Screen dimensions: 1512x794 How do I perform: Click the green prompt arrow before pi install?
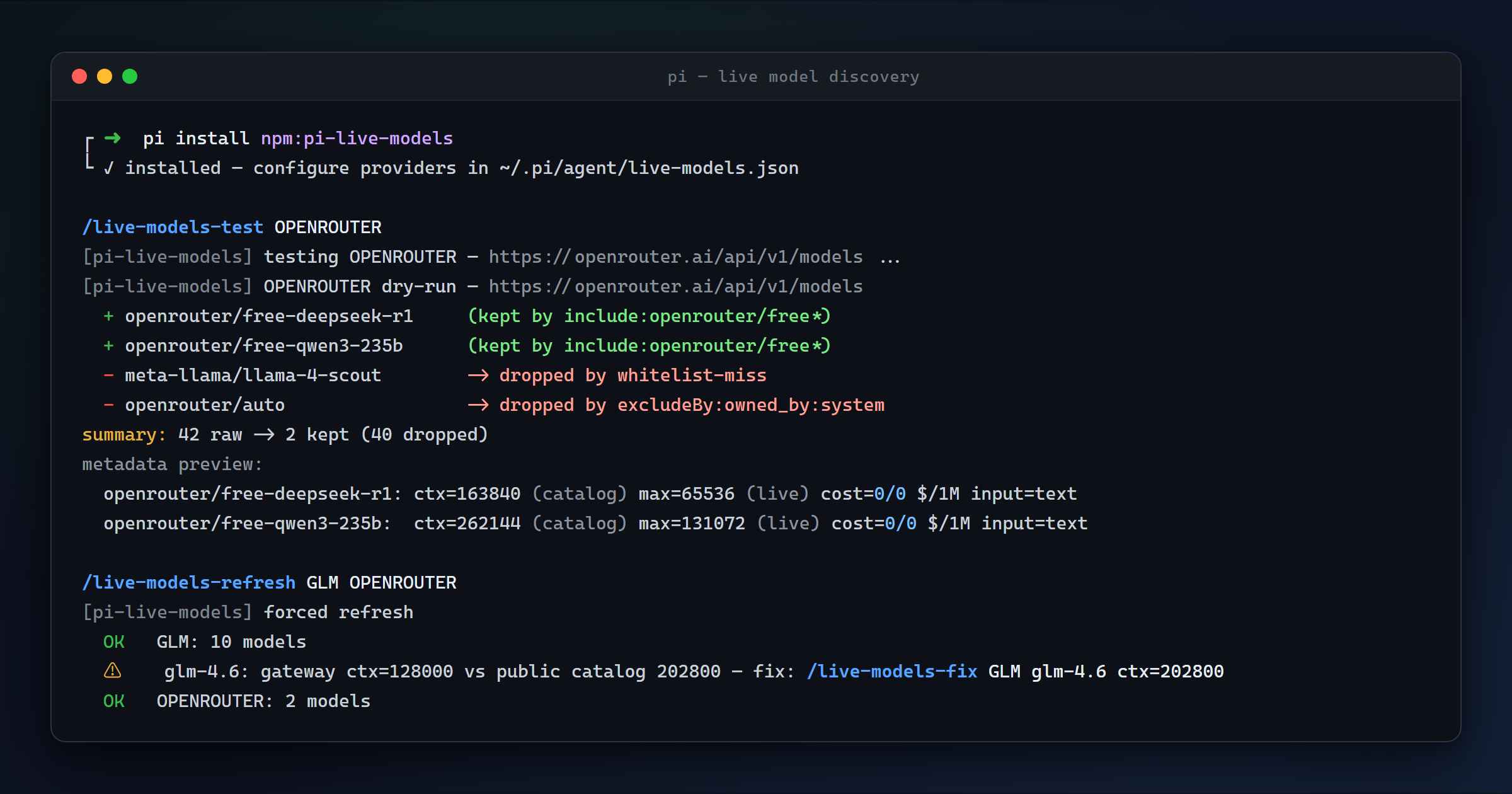(x=112, y=138)
